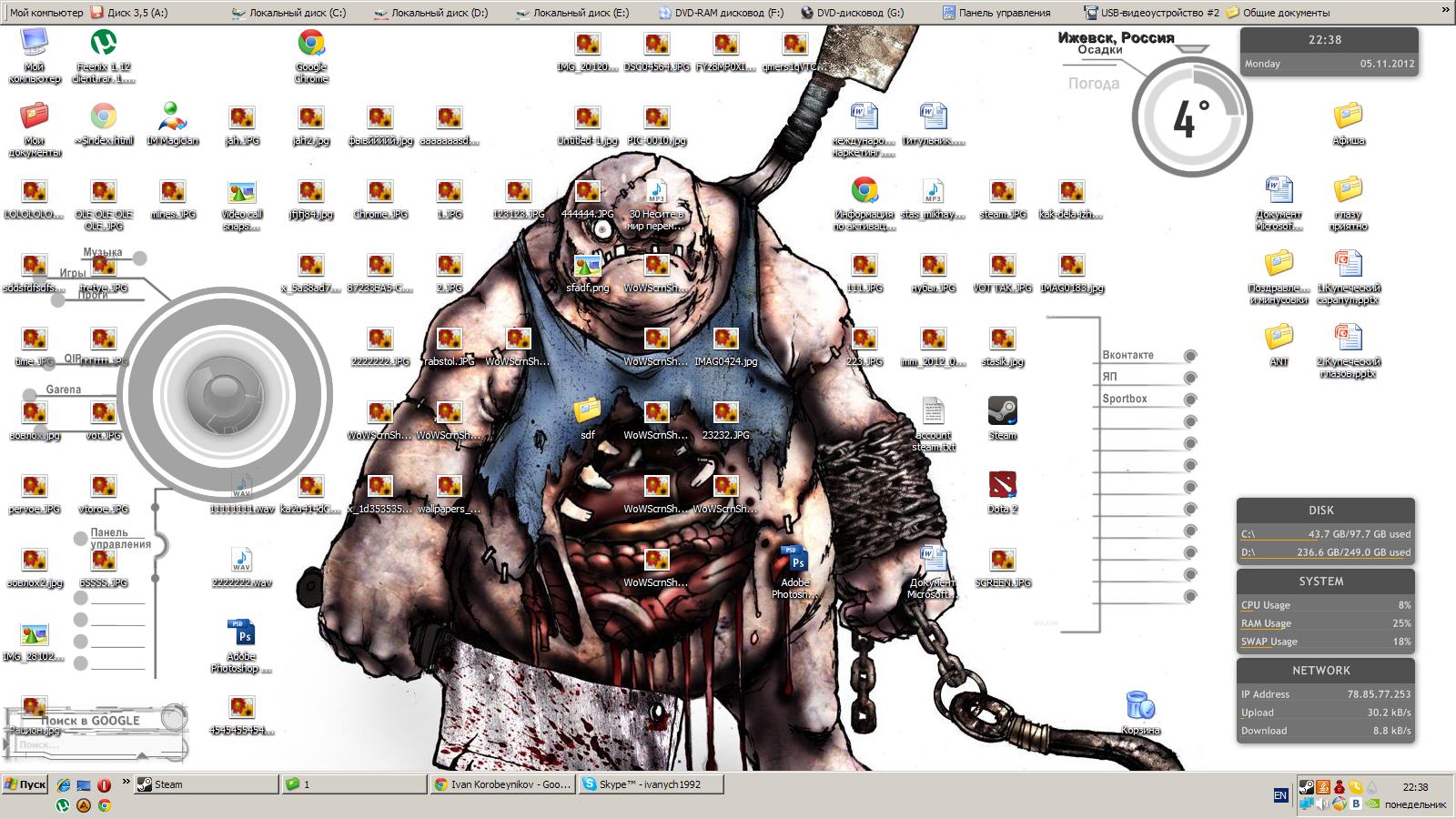
Task: Open the Музыка launcher link
Action: point(103,252)
